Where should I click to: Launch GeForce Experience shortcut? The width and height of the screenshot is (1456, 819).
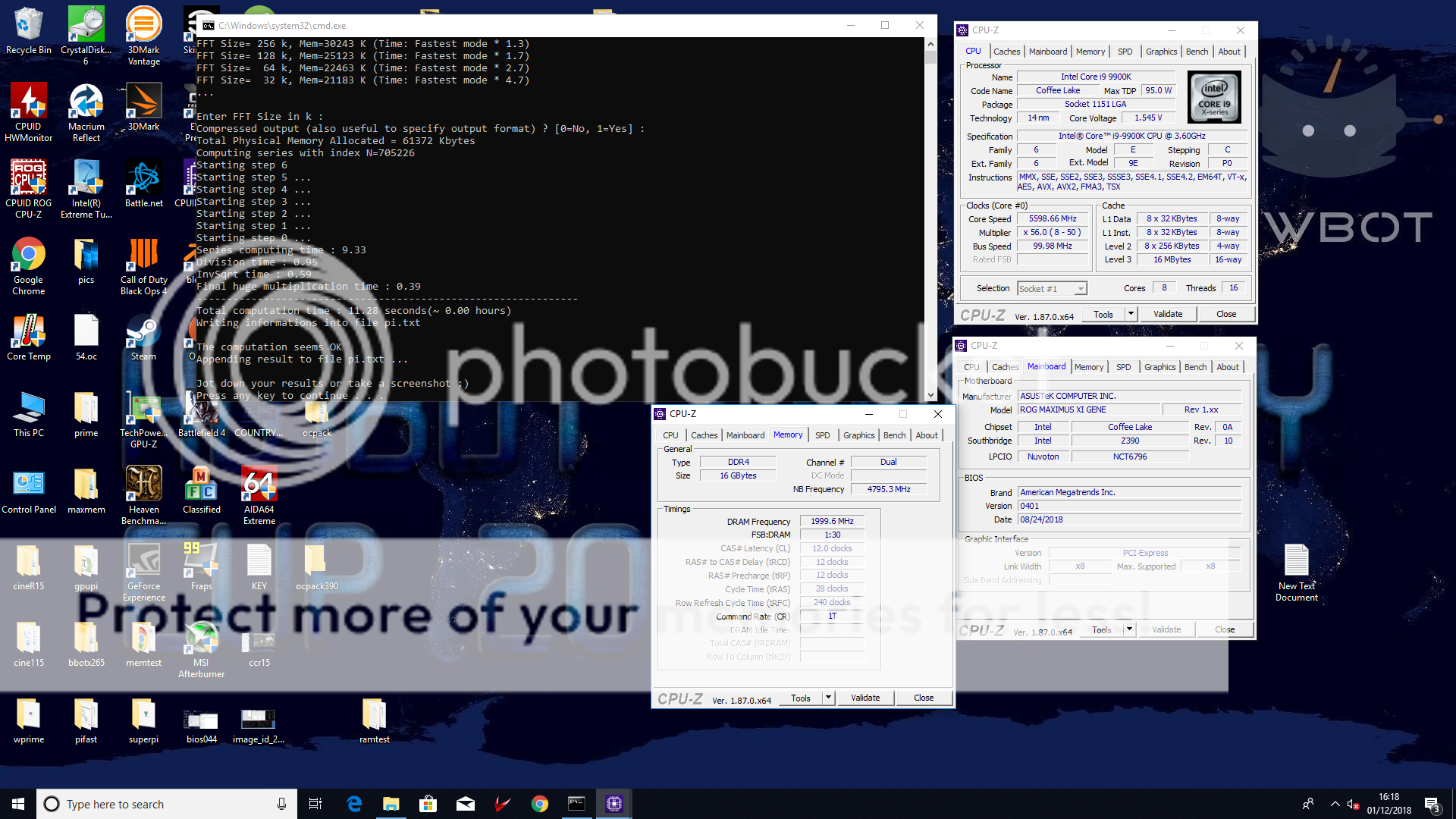pos(143,572)
